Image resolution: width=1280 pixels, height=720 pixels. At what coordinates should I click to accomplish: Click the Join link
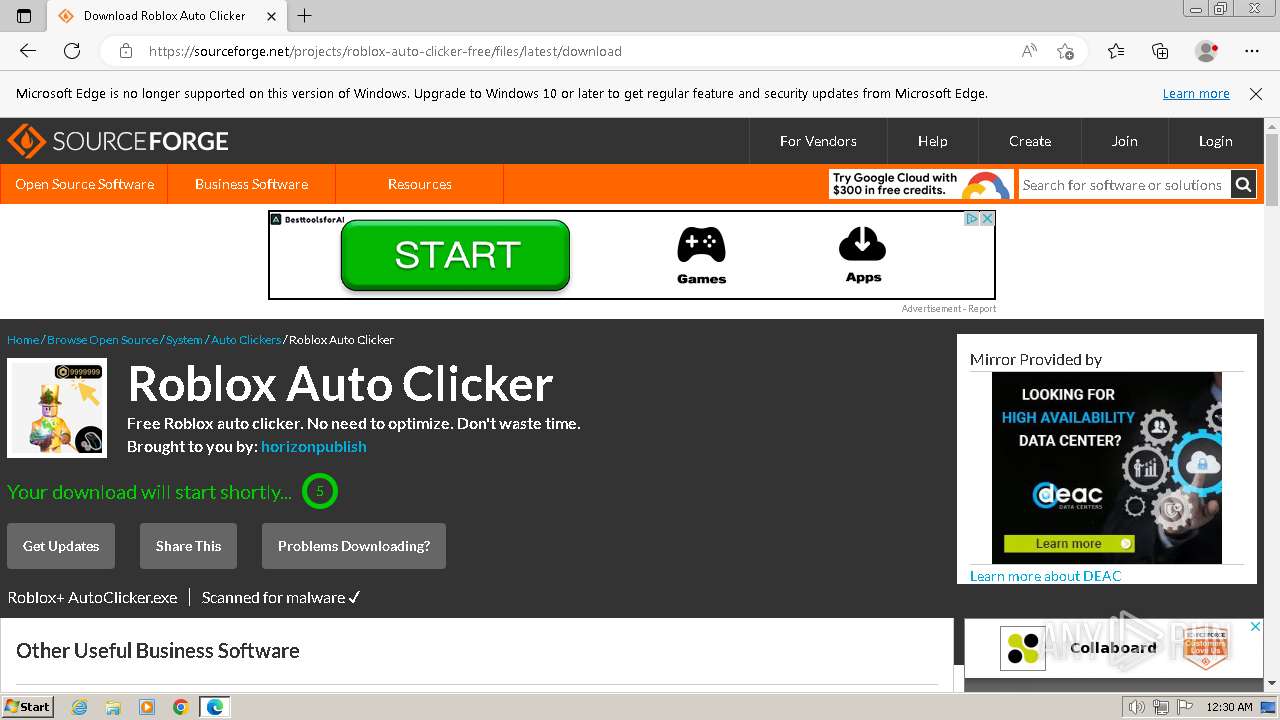[1125, 141]
